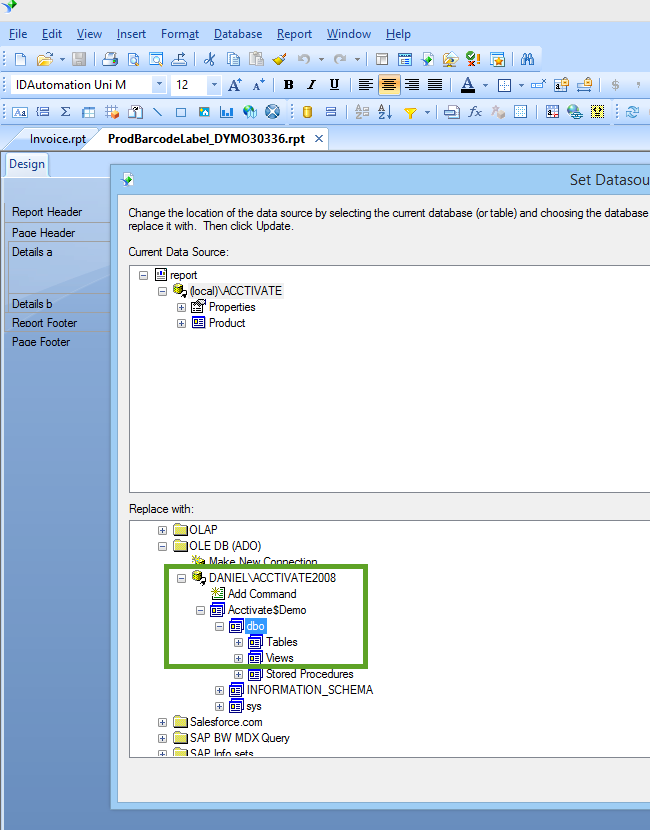The image size is (650, 830).
Task: Click the disabled Save diskette icon
Action: coord(79,59)
